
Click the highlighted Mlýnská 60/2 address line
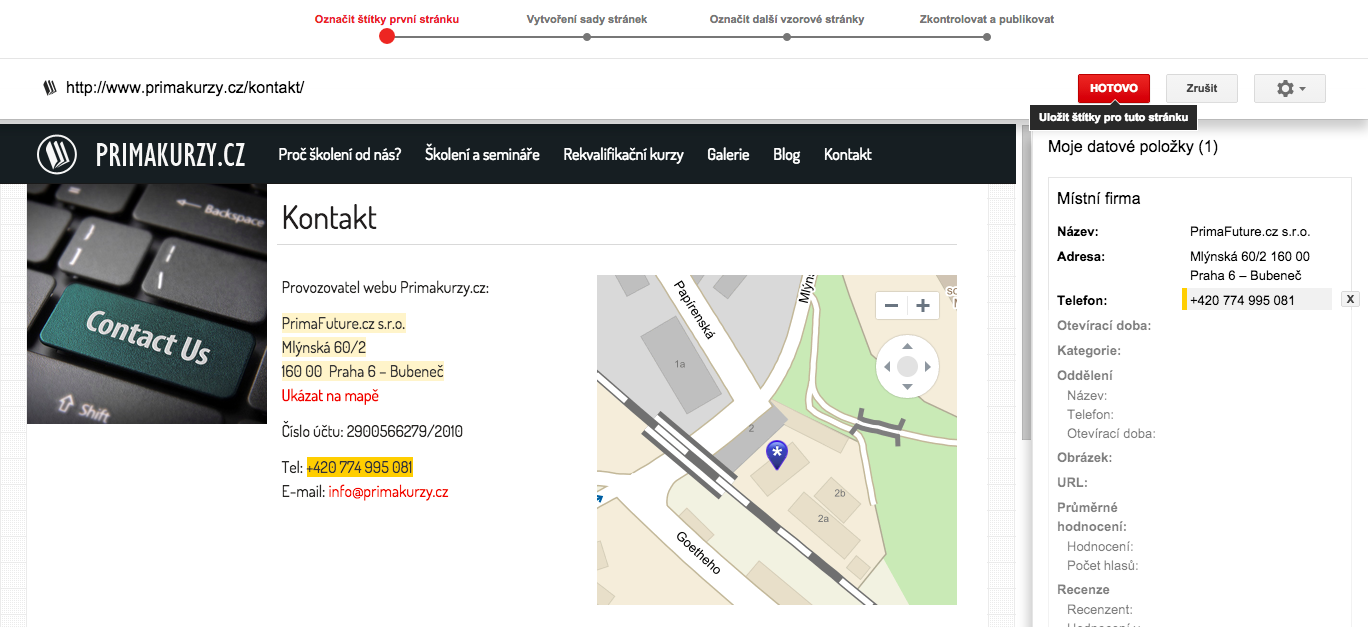pos(324,348)
